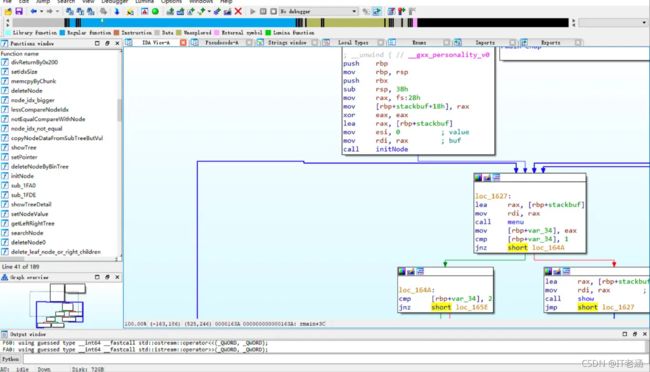The height and width of the screenshot is (372, 650).
Task: Click the Python command line button
Action: 10,359
